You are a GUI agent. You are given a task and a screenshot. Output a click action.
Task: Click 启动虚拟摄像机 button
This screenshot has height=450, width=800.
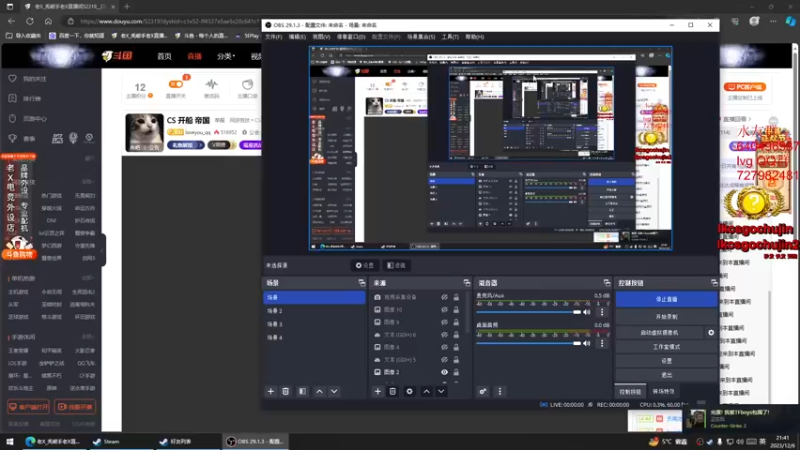(659, 332)
